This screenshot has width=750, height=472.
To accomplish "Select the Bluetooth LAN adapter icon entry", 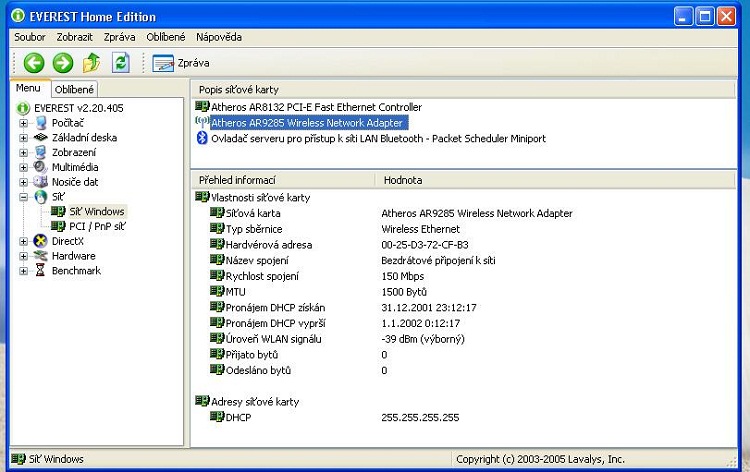I will [x=201, y=138].
